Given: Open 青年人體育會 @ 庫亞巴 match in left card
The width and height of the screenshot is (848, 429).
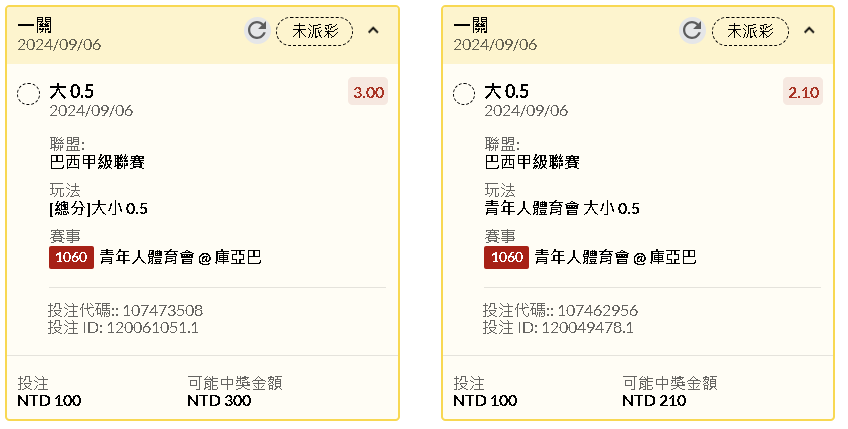Looking at the screenshot, I should click(181, 258).
